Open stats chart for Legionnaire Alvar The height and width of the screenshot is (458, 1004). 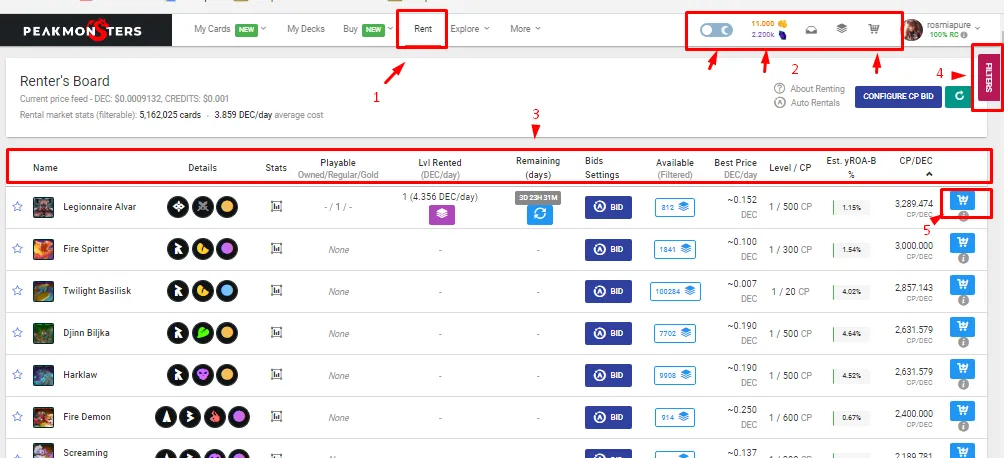276,207
